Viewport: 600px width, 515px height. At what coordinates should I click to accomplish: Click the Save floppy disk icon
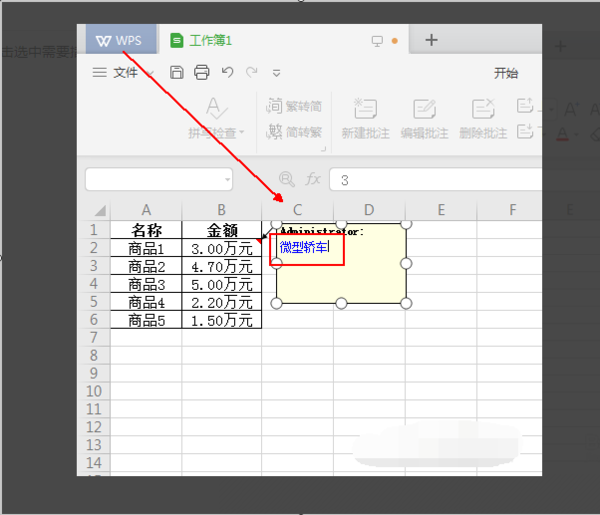coord(176,72)
